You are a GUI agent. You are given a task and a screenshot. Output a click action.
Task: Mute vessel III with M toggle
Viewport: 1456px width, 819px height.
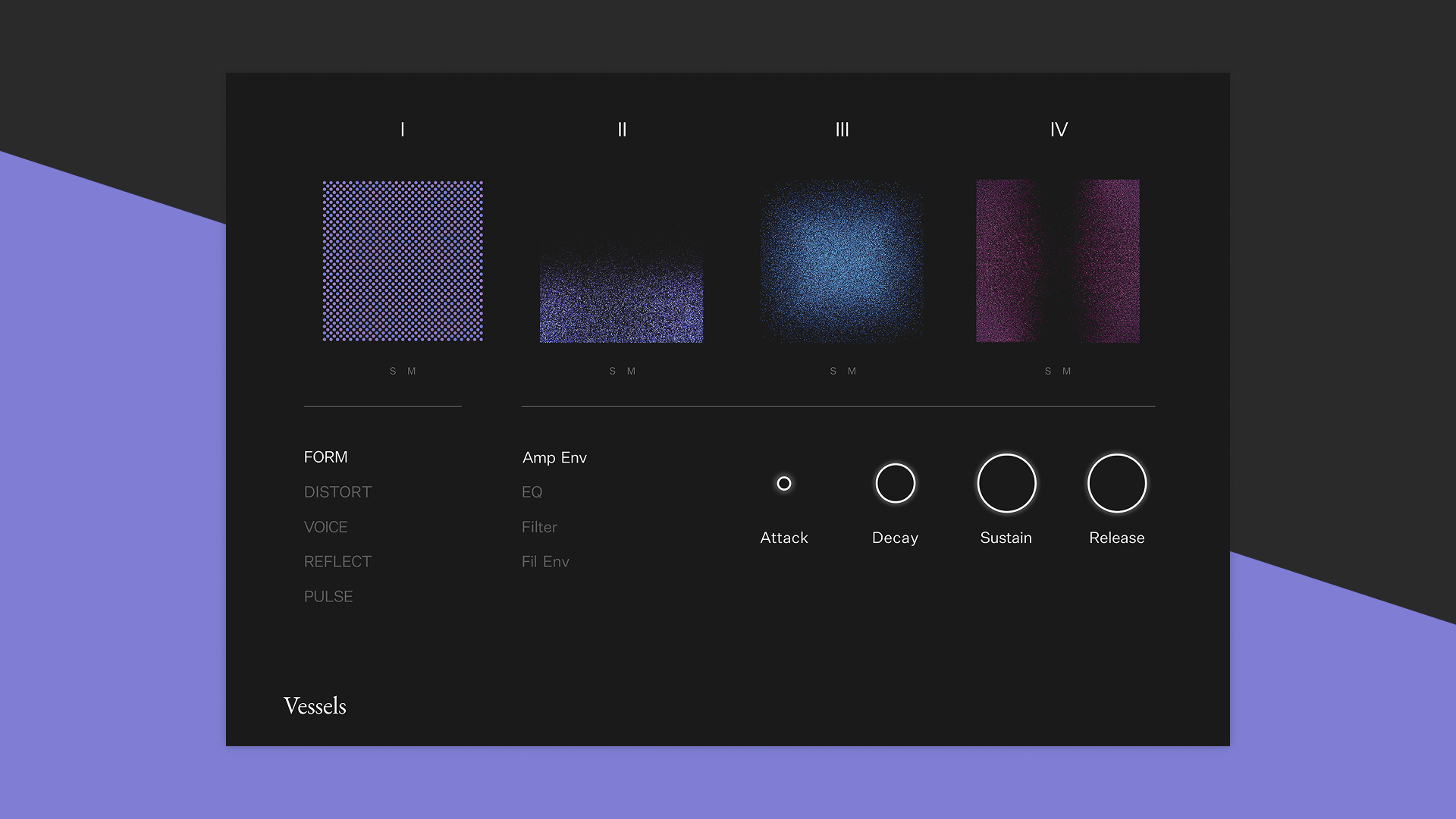[852, 371]
